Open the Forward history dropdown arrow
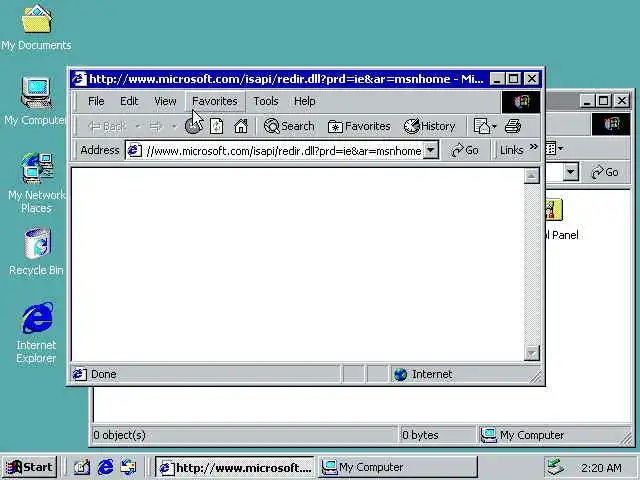This screenshot has height=480, width=640. click(174, 127)
